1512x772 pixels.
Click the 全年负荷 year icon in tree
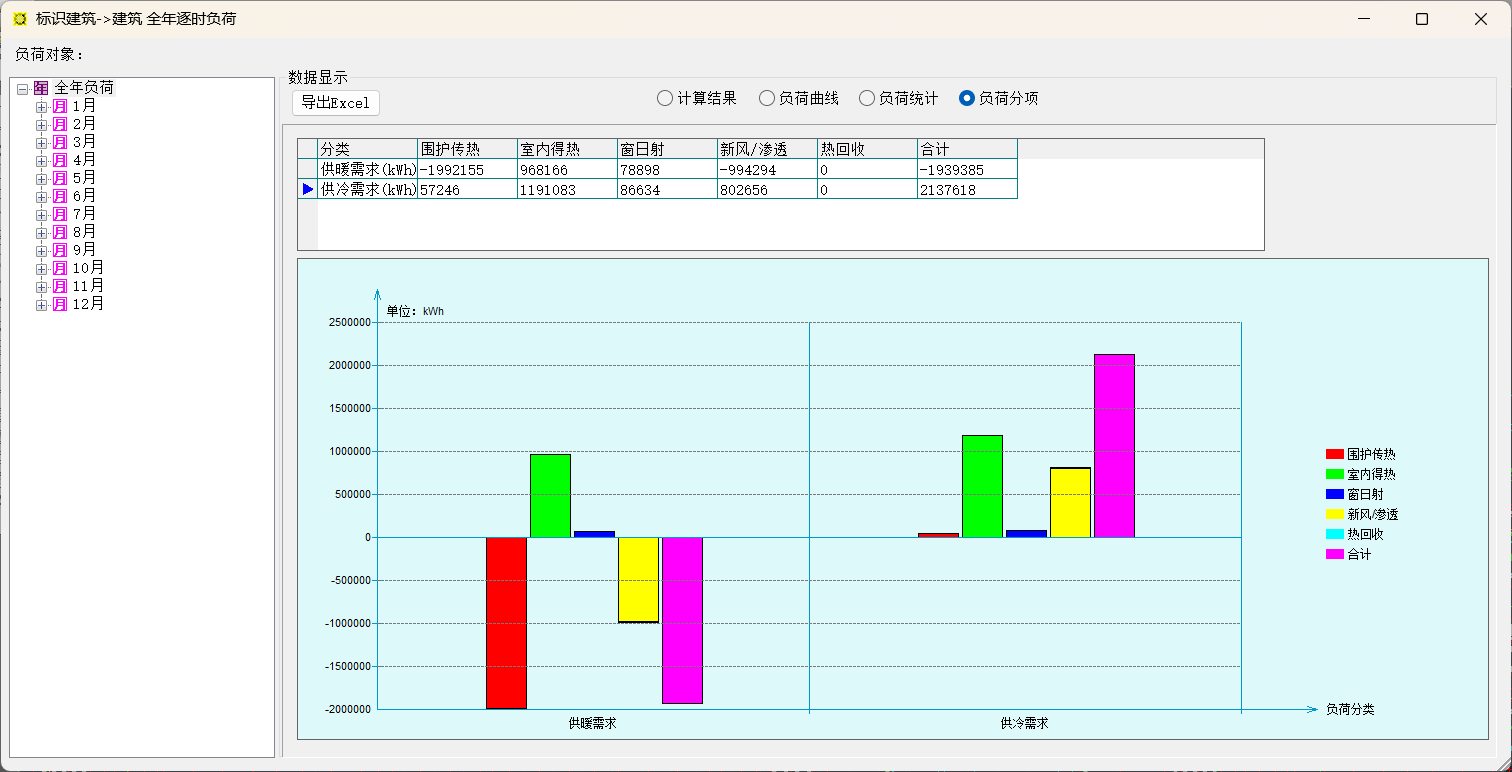click(x=41, y=88)
